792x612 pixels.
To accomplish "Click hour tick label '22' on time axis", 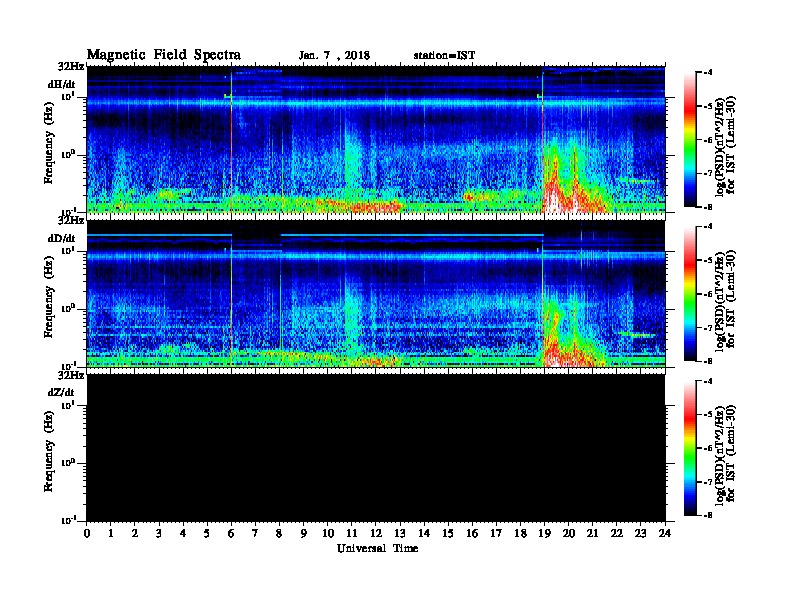I will 617,534.
